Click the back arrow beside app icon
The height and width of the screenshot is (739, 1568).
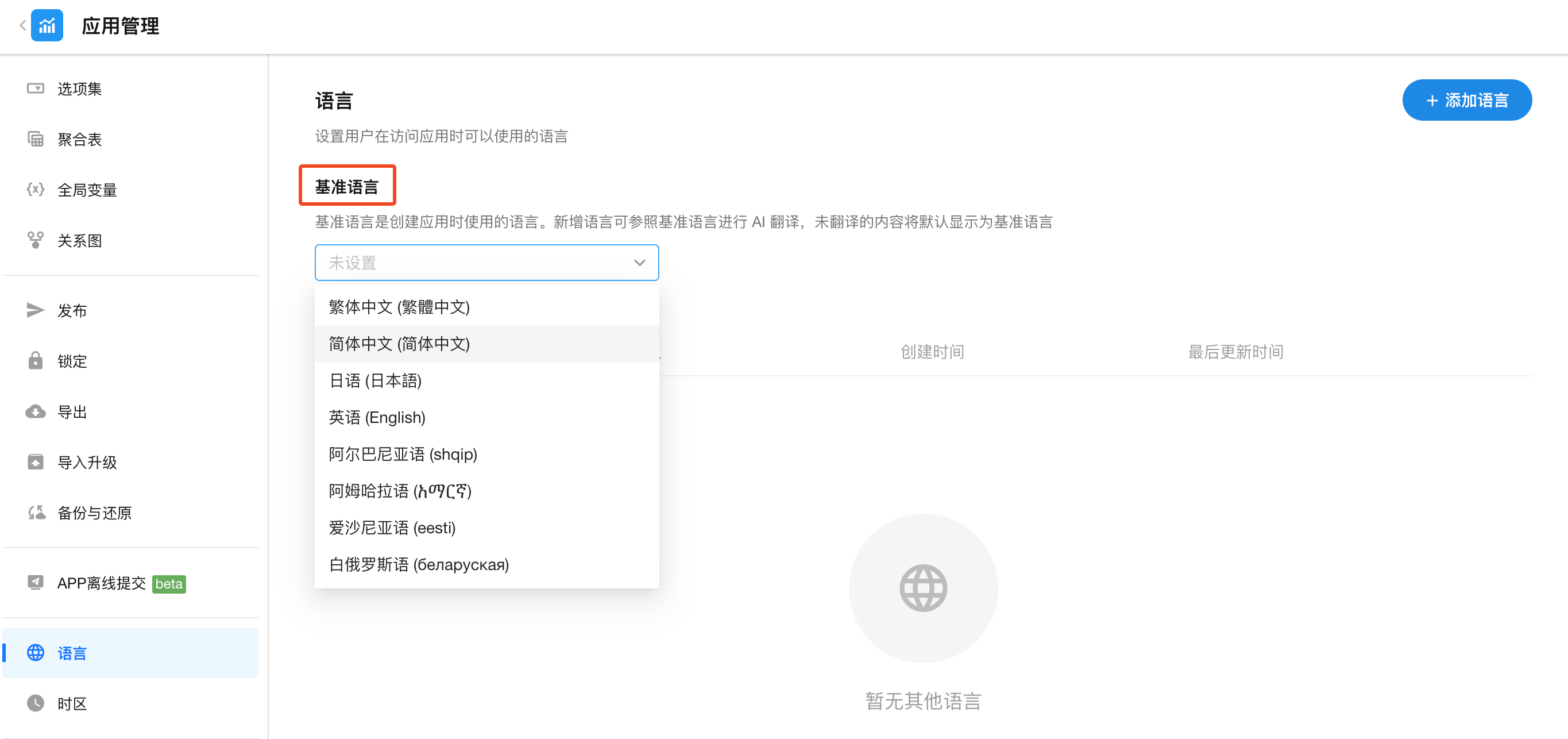22,26
